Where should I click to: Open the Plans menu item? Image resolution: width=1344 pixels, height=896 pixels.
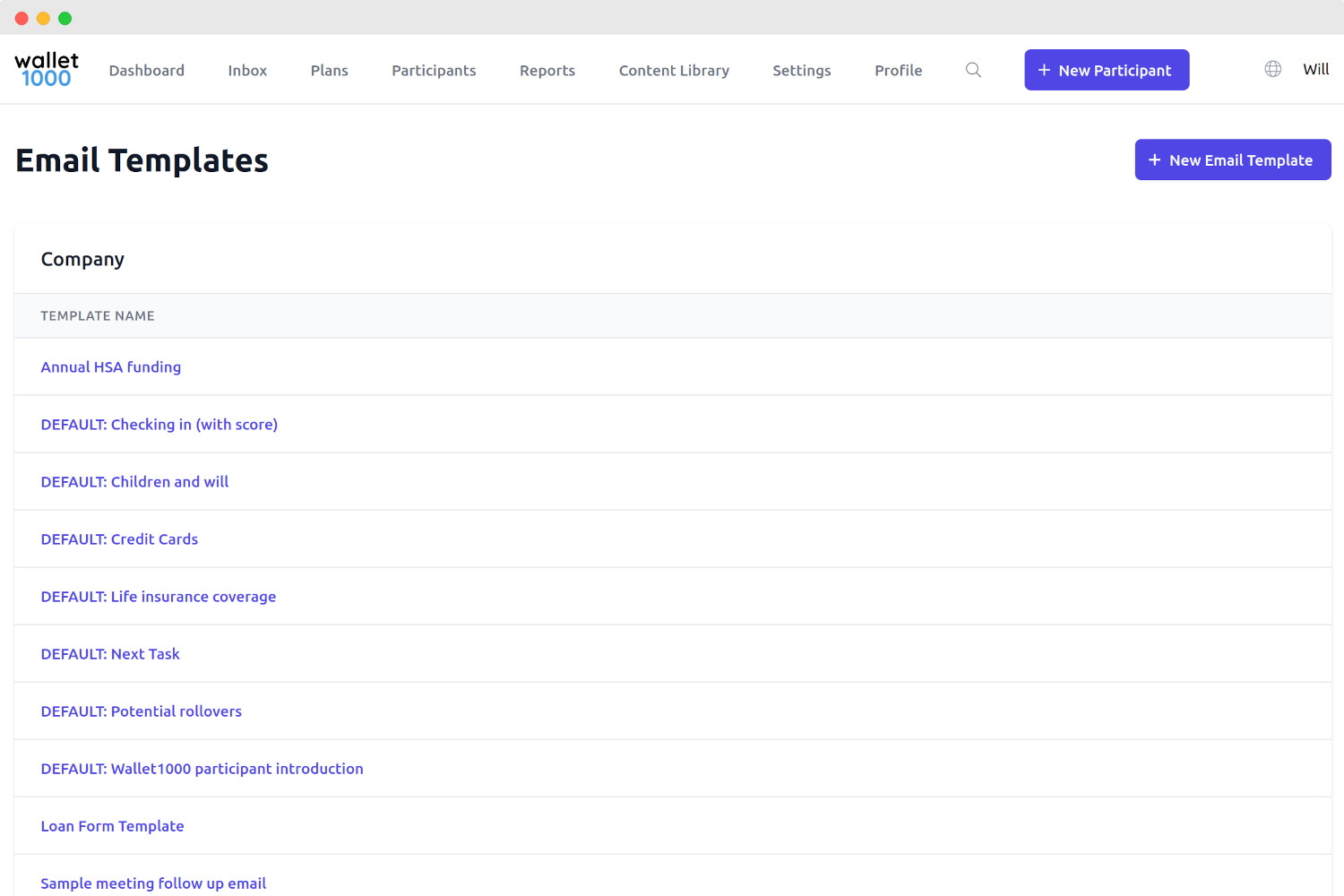point(329,70)
